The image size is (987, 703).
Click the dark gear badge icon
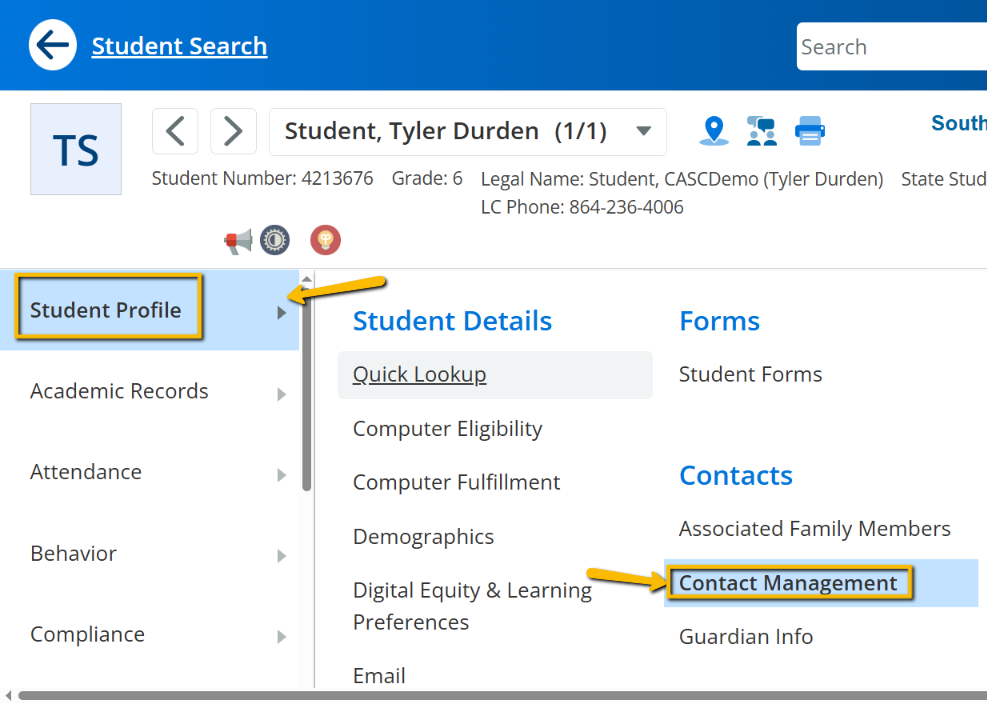[275, 240]
